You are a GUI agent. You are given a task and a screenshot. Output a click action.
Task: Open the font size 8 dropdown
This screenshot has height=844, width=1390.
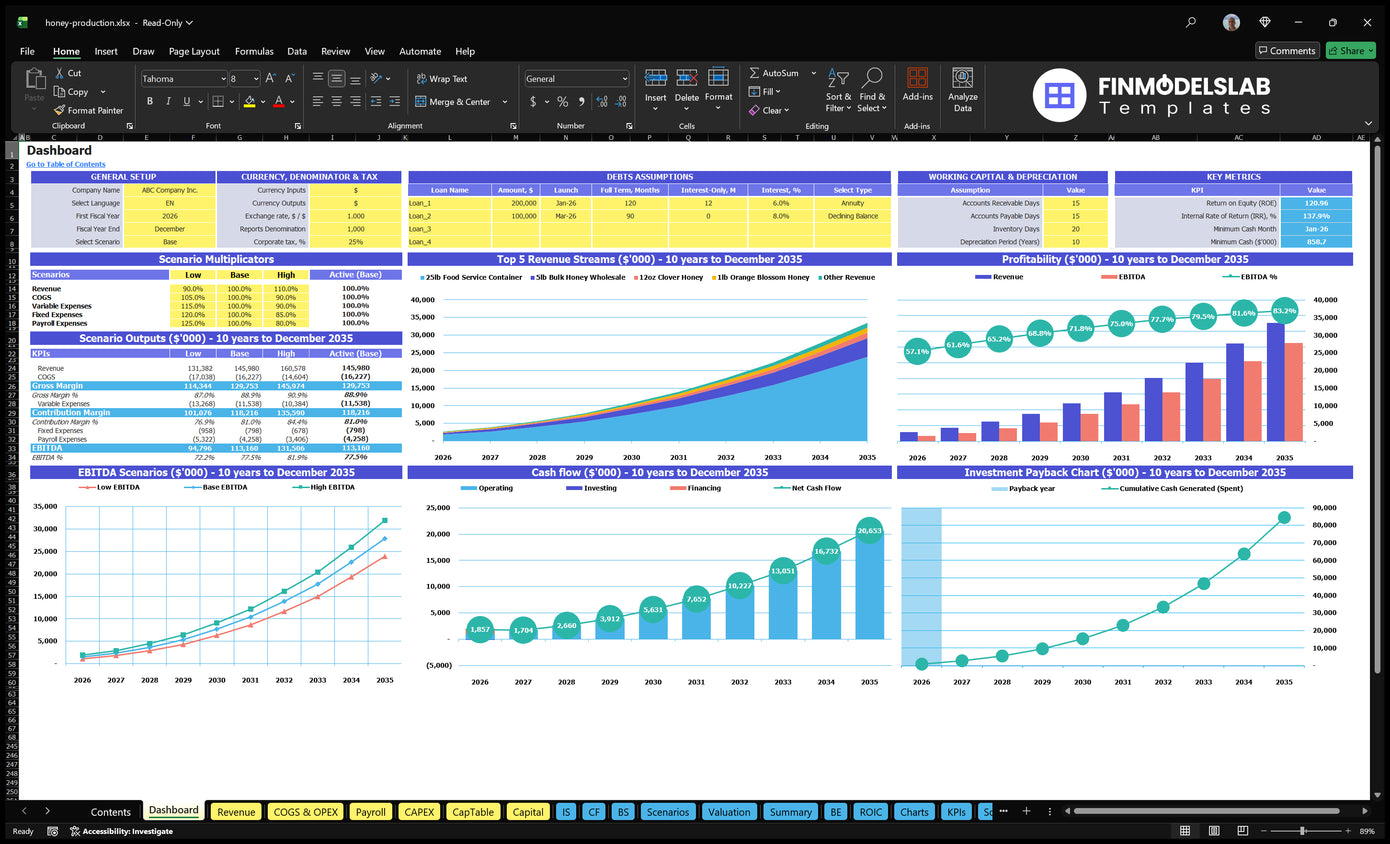coord(257,79)
